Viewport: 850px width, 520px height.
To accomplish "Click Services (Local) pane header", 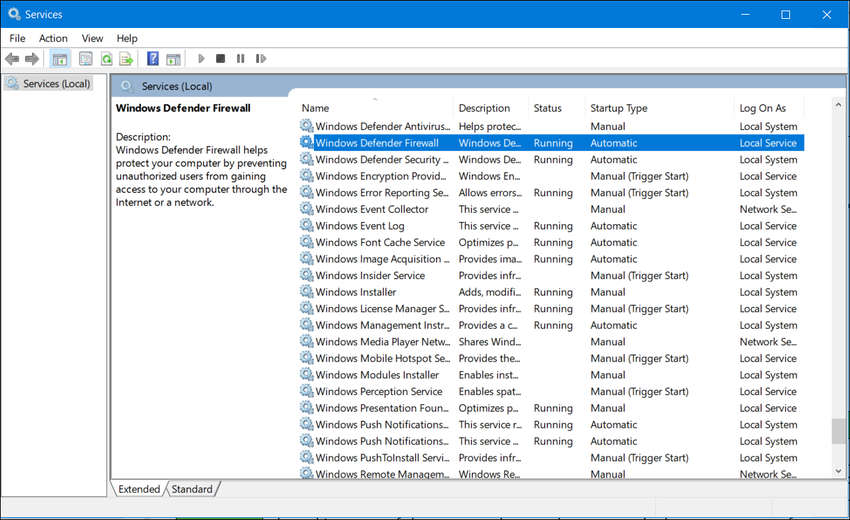I will pyautogui.click(x=177, y=86).
